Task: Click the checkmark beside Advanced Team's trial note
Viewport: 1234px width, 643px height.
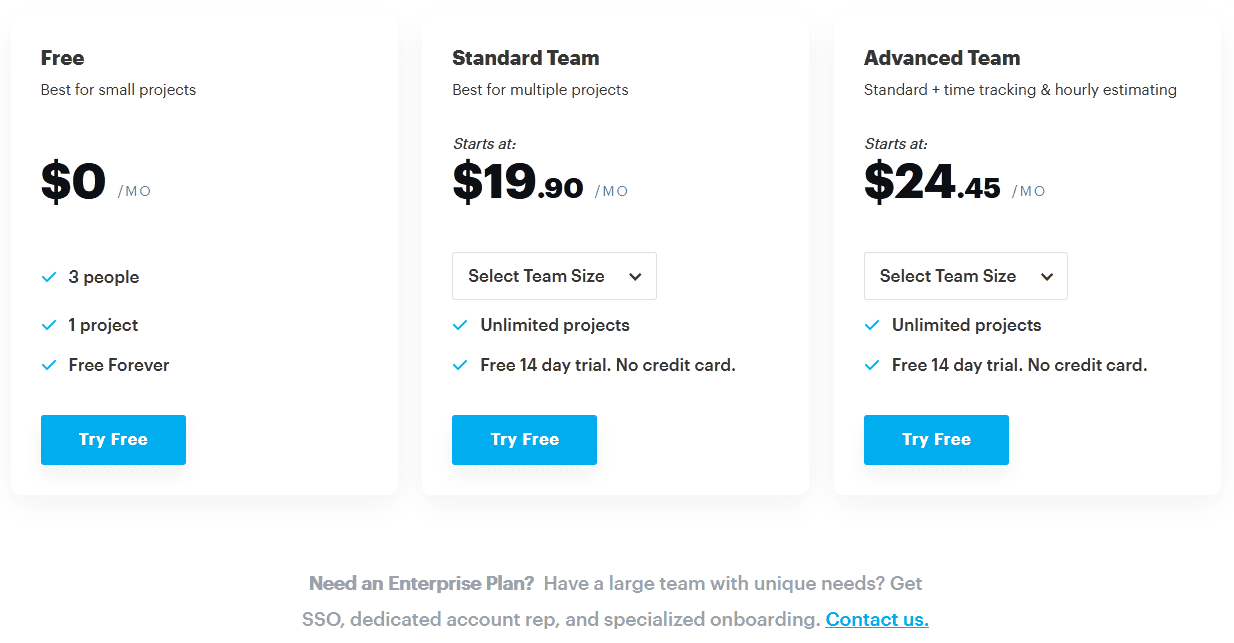Action: click(872, 365)
